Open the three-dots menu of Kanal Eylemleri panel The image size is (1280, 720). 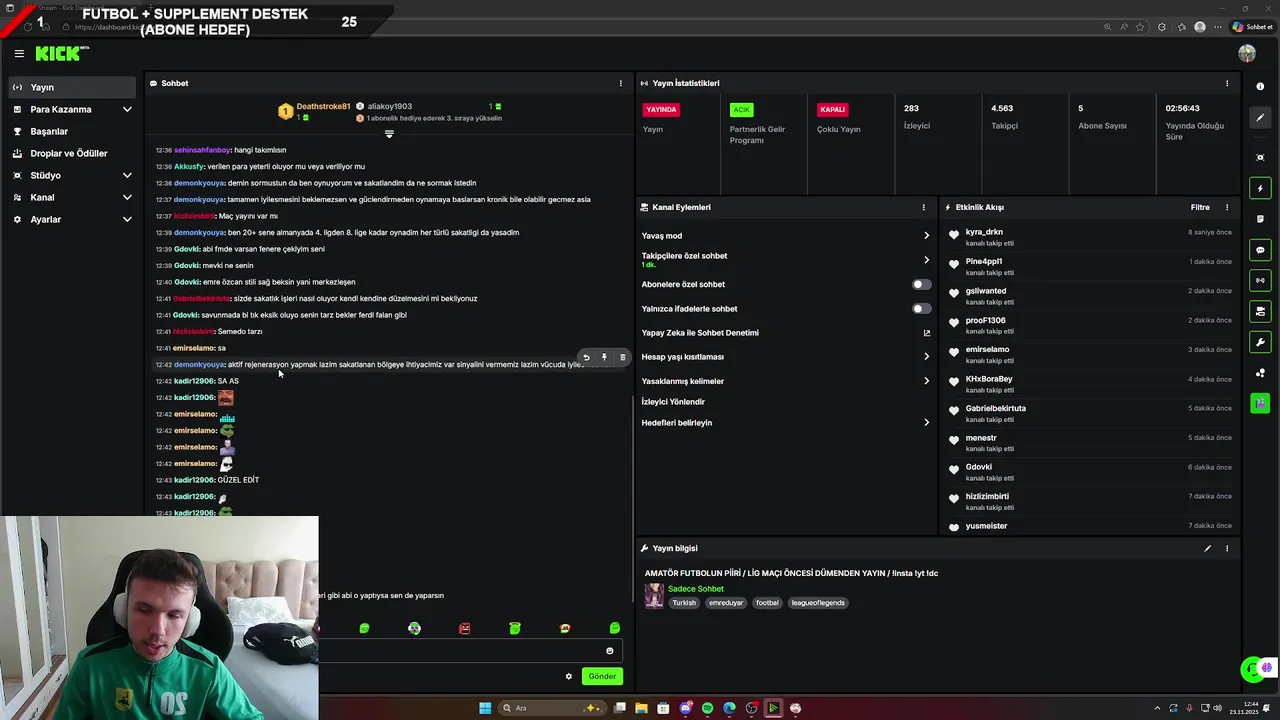coord(923,207)
